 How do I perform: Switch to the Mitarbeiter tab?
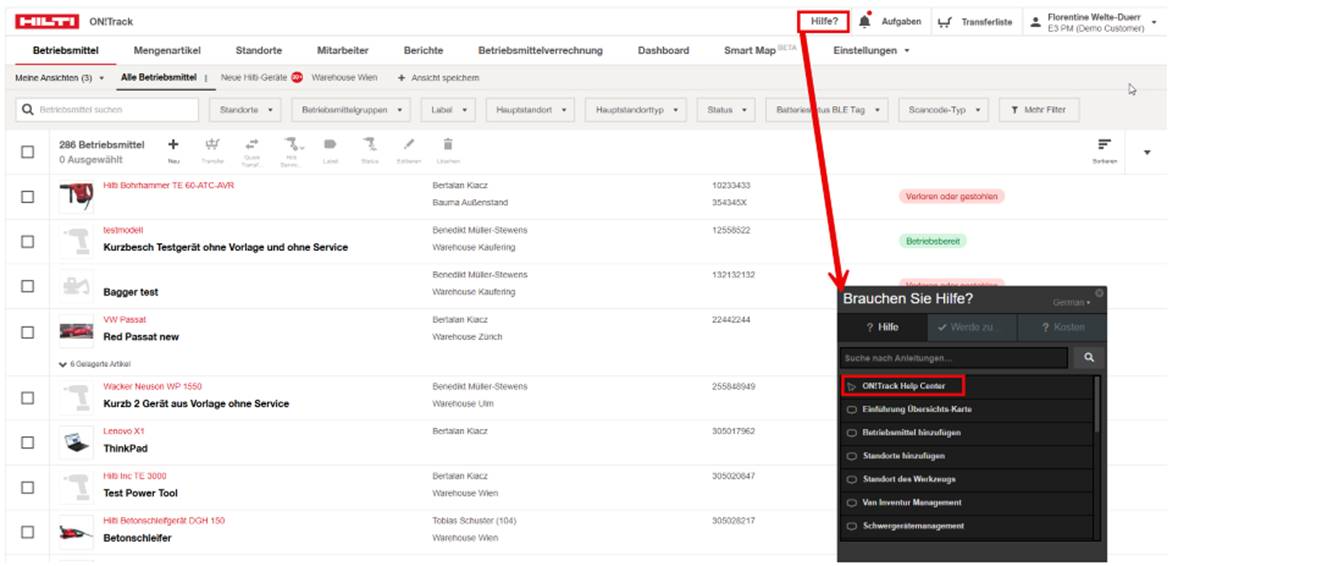(342, 51)
